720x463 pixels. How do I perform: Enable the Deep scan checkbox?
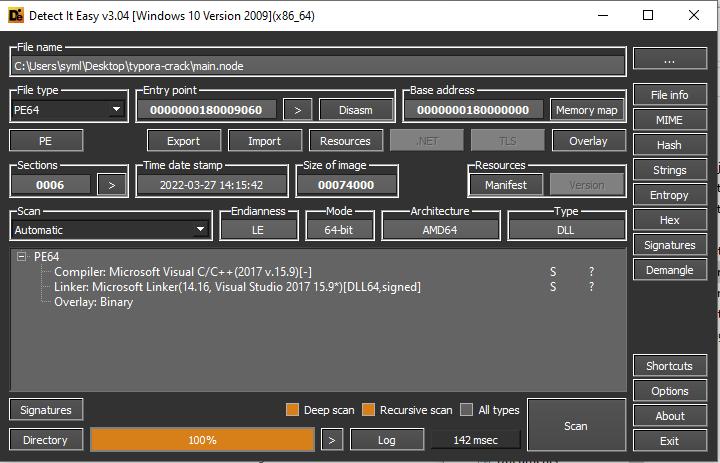pyautogui.click(x=293, y=410)
